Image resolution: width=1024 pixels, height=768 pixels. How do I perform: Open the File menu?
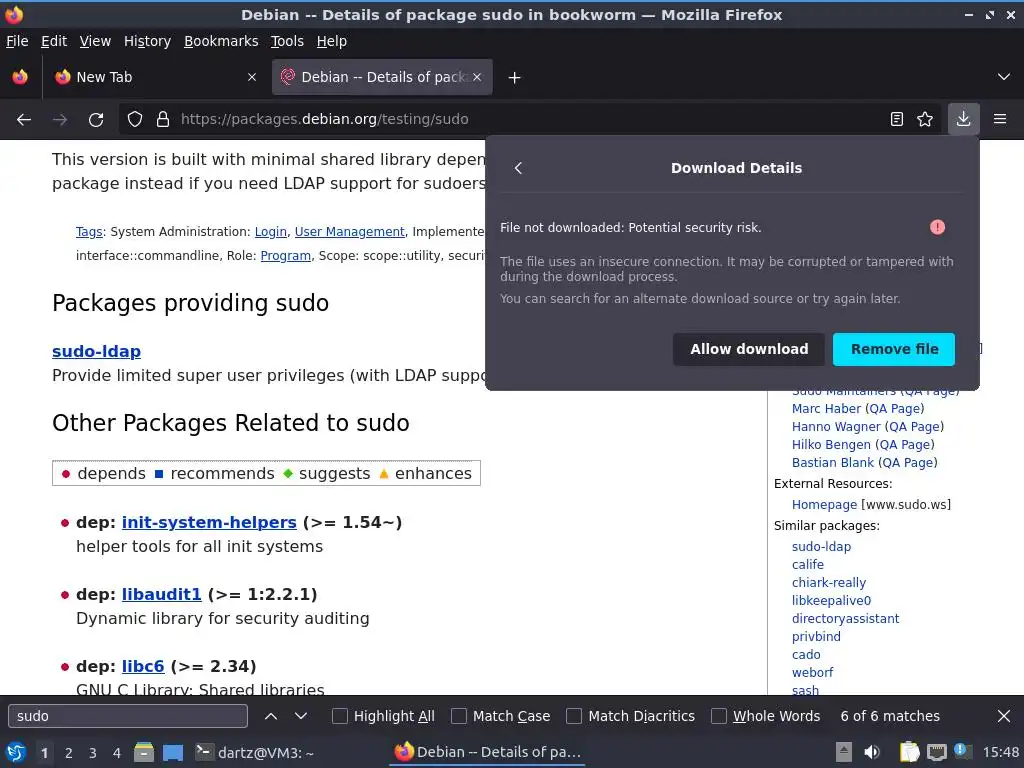(17, 41)
